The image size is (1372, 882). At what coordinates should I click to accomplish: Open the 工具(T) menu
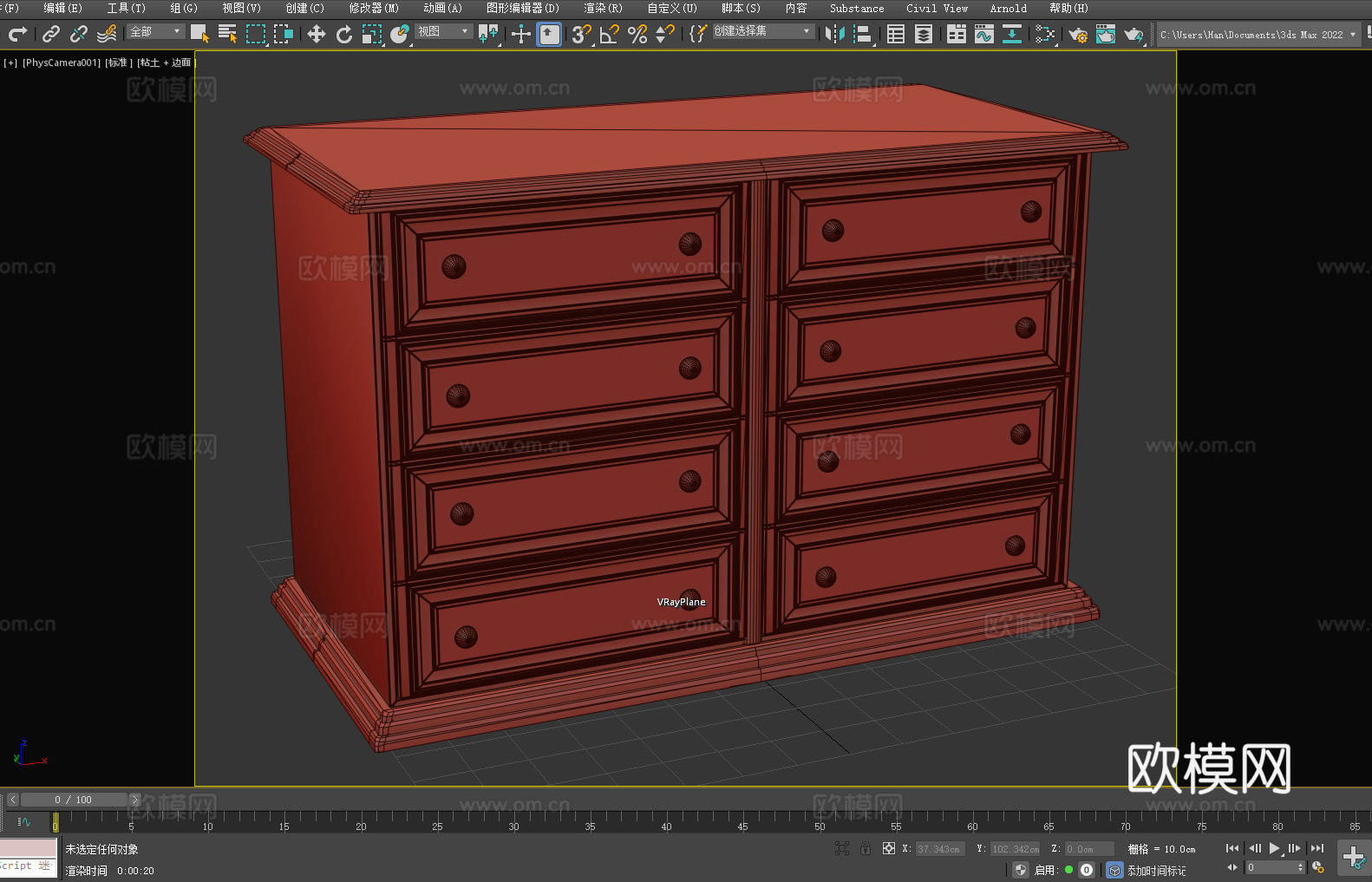pyautogui.click(x=127, y=8)
